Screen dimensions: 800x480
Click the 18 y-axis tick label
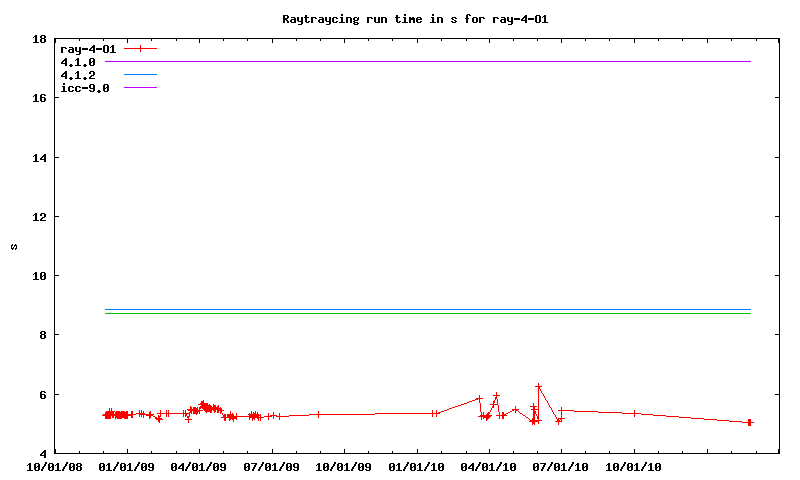point(39,40)
